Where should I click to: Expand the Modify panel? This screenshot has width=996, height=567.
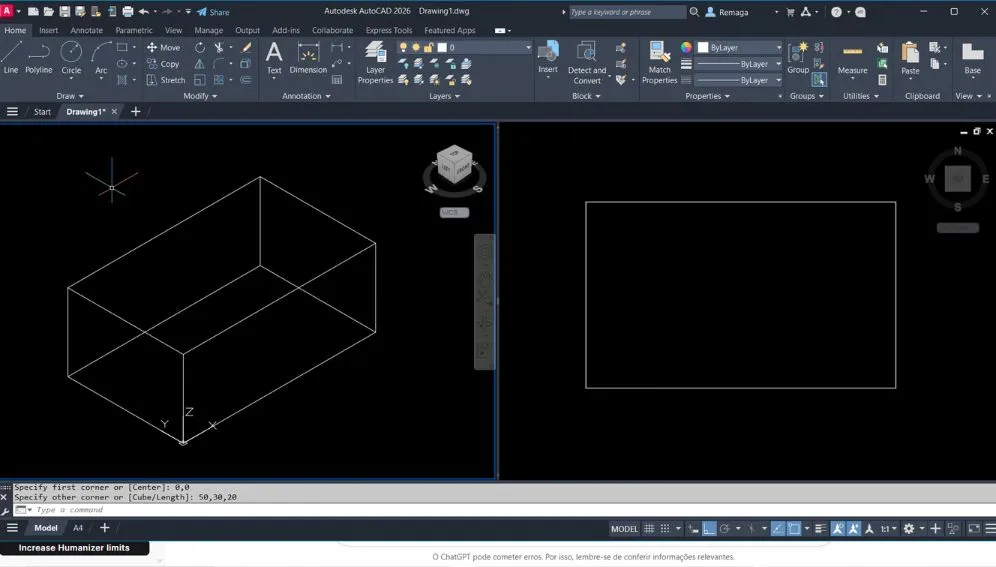pos(200,96)
